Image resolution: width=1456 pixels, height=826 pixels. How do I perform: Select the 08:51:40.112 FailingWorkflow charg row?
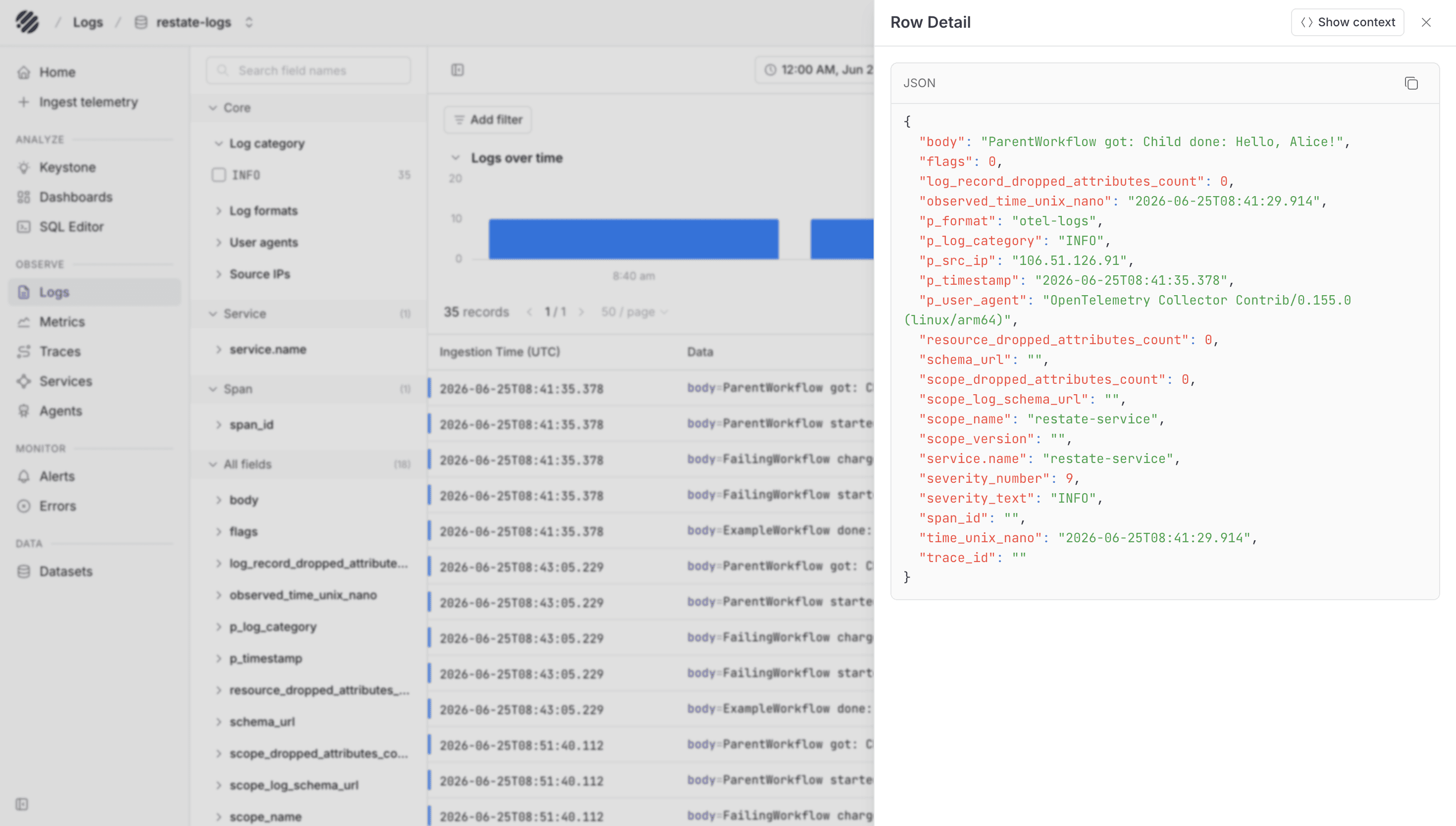[x=651, y=817]
